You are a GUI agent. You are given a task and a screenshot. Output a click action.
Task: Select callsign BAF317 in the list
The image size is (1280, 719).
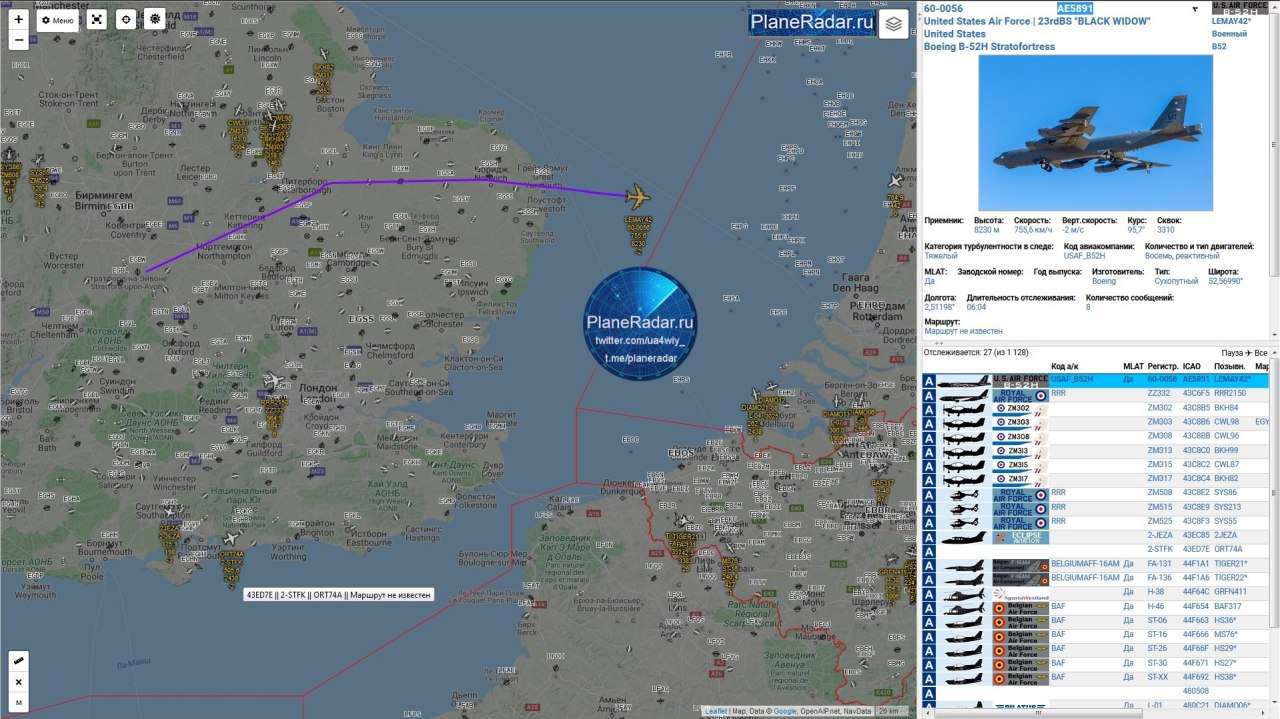pyautogui.click(x=1227, y=606)
